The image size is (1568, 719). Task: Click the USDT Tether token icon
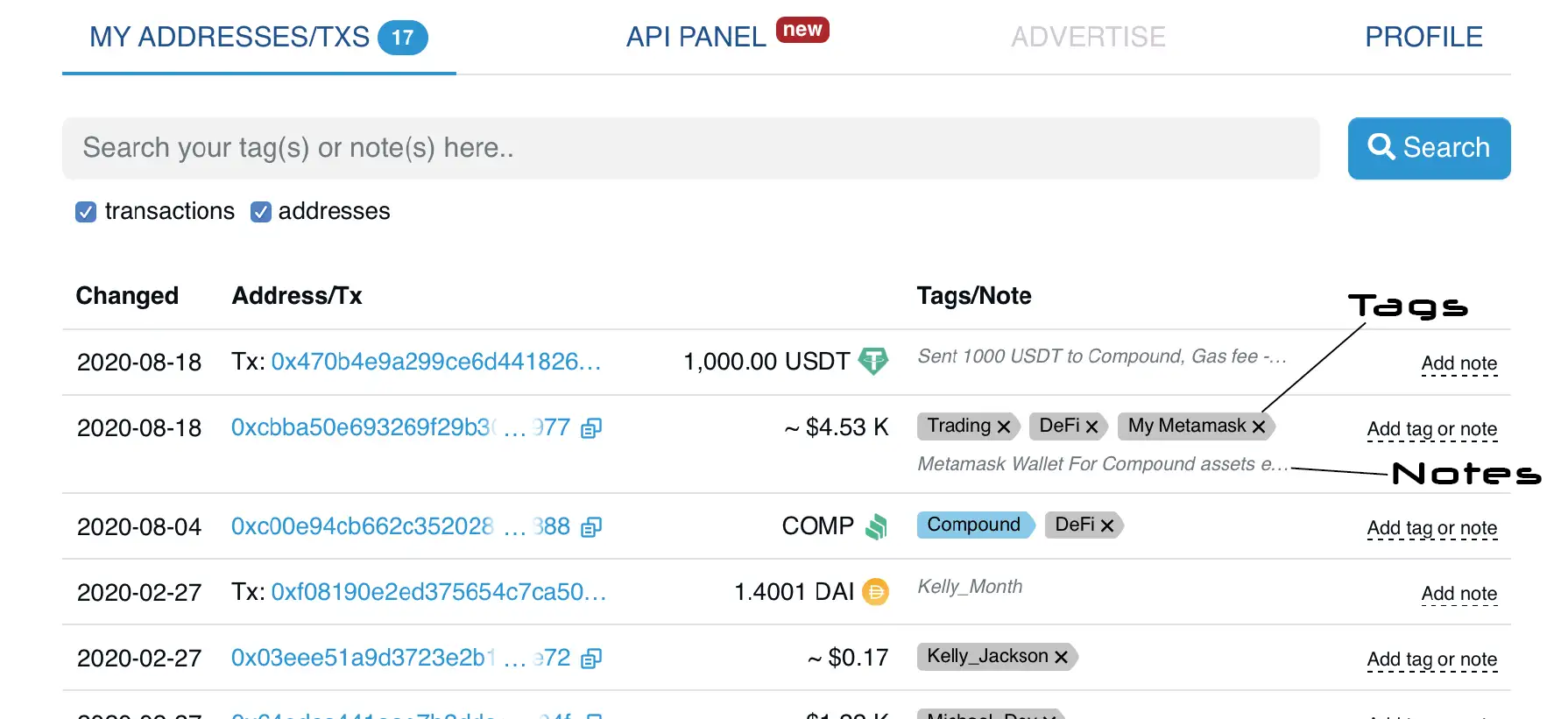pyautogui.click(x=872, y=361)
